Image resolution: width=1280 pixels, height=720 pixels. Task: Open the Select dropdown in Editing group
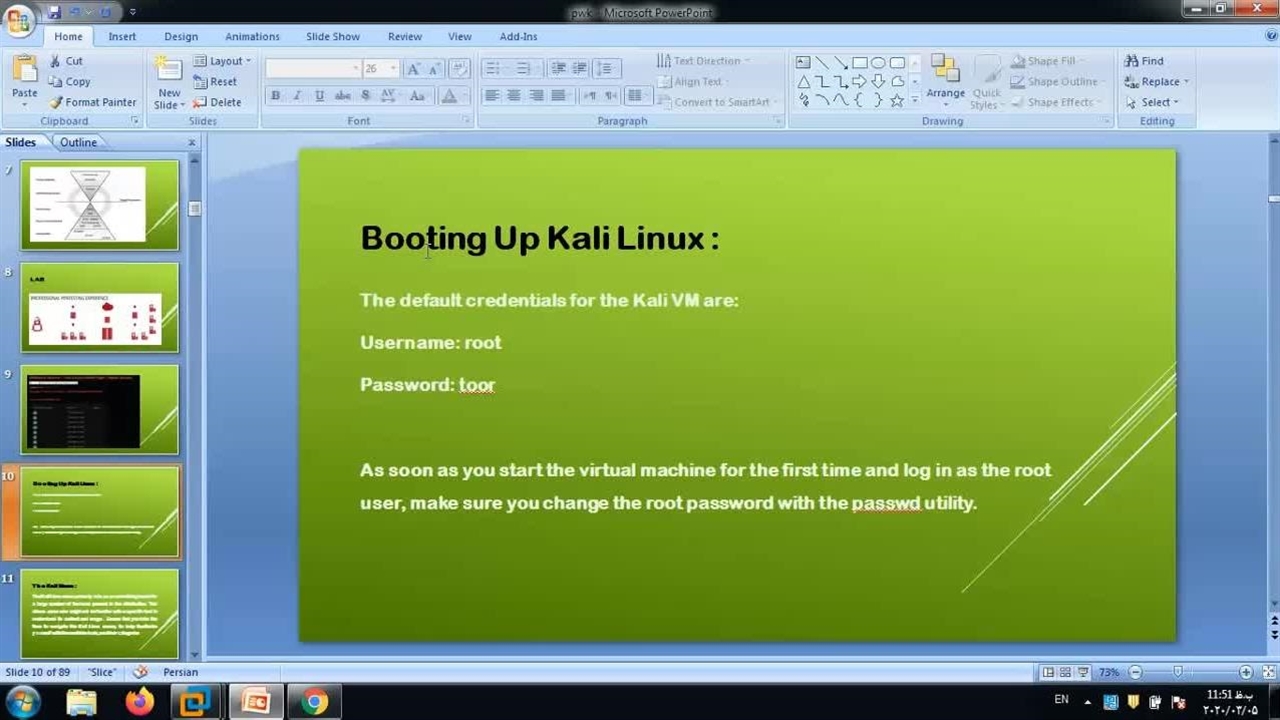[x=1157, y=102]
